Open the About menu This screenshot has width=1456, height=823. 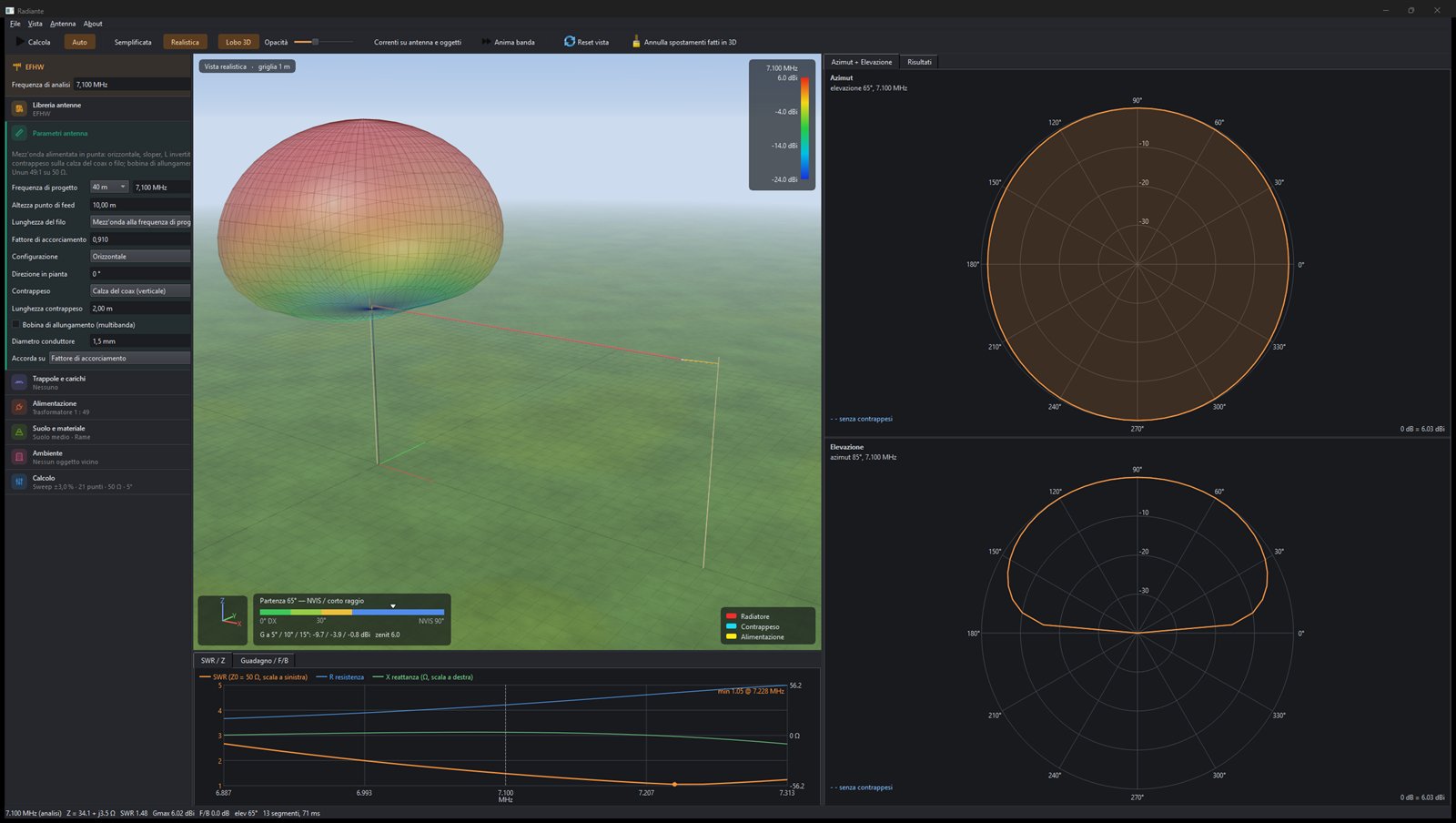pos(93,24)
